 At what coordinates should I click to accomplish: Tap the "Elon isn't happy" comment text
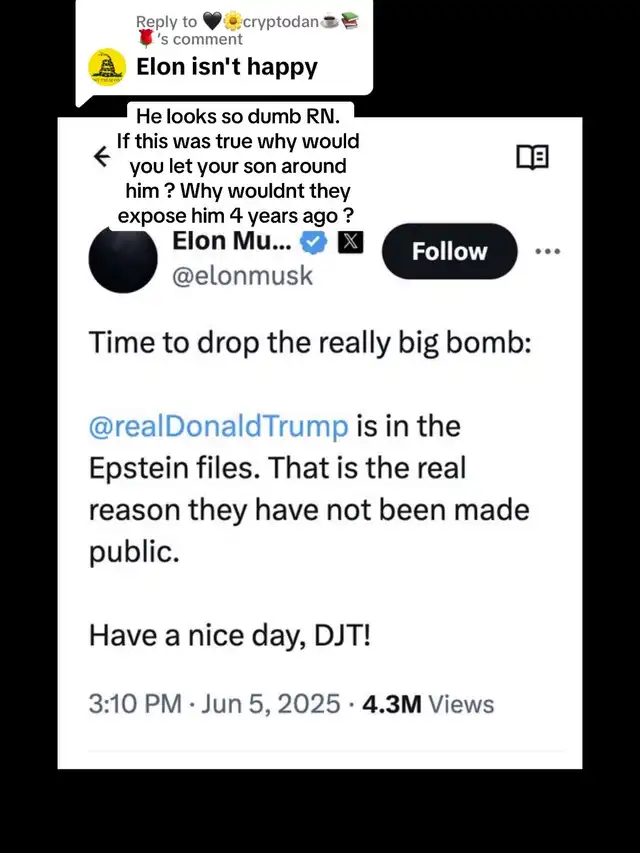[227, 67]
